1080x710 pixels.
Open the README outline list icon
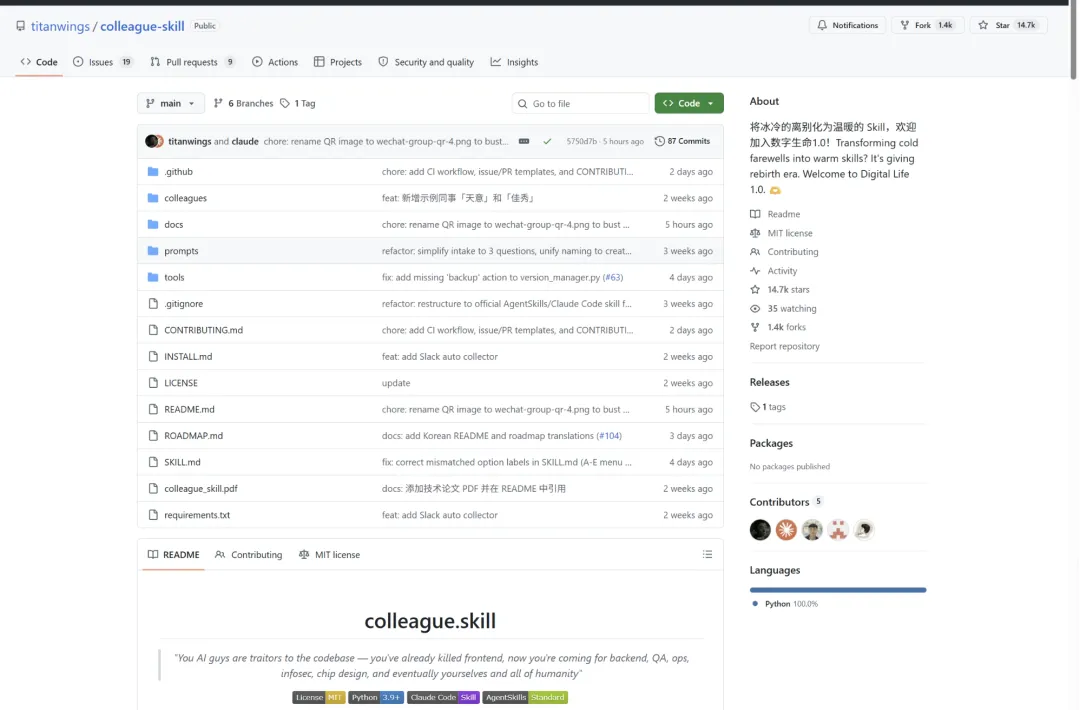point(707,554)
